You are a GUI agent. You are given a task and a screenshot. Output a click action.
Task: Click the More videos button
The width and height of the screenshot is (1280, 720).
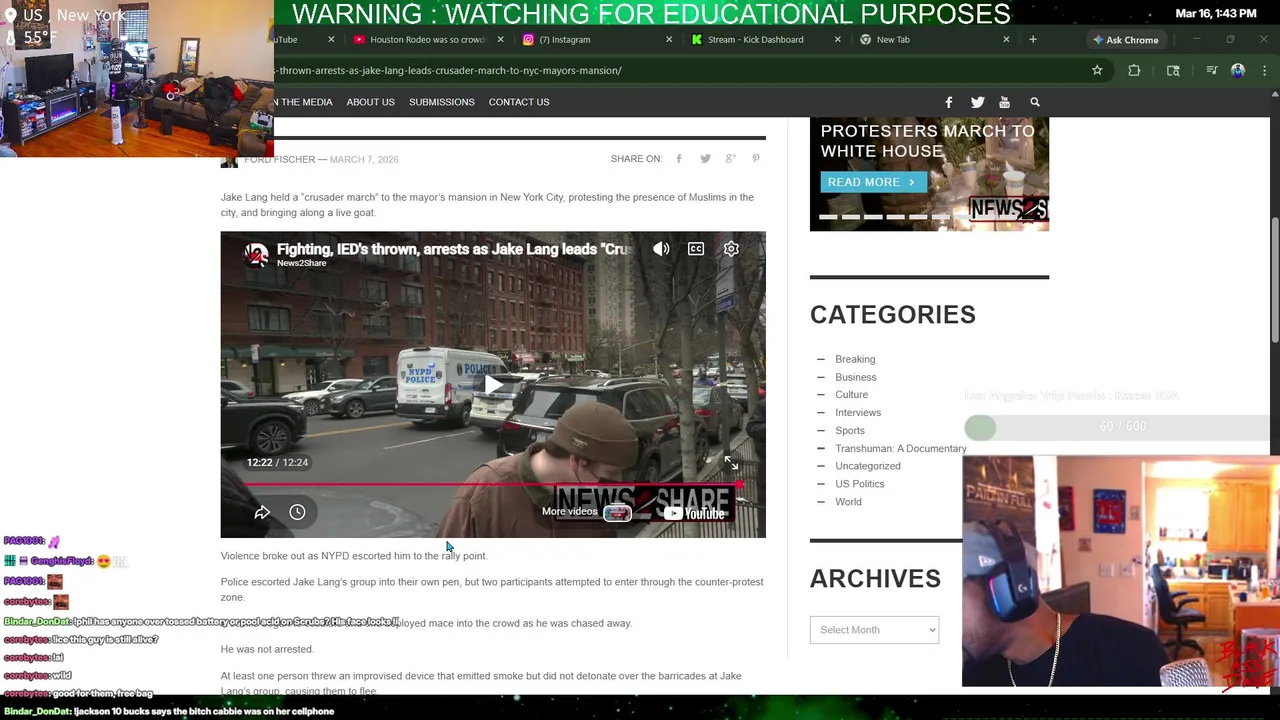586,512
